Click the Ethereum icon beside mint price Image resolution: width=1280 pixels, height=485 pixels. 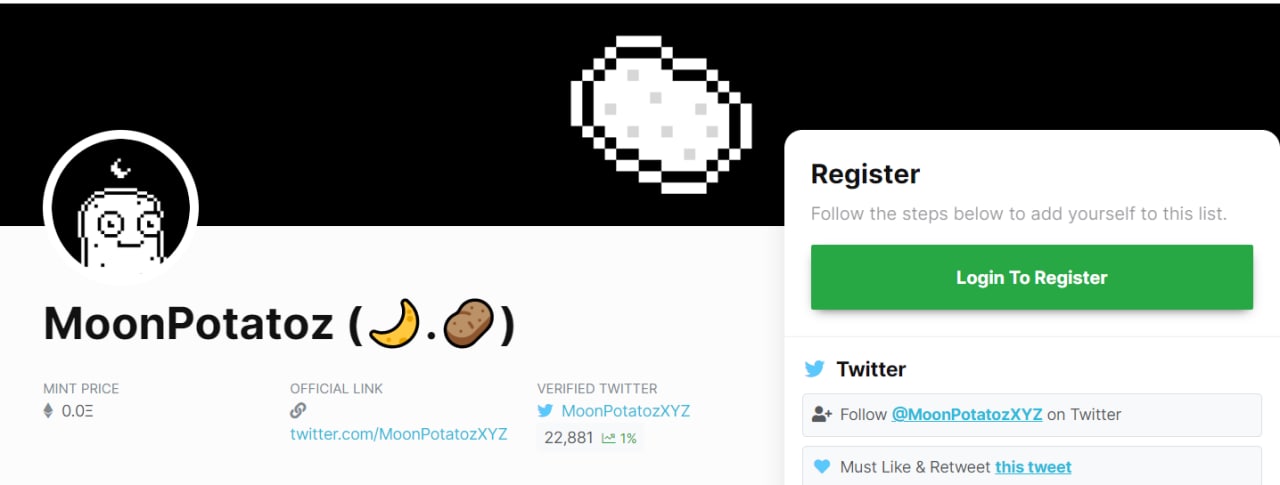coord(48,410)
